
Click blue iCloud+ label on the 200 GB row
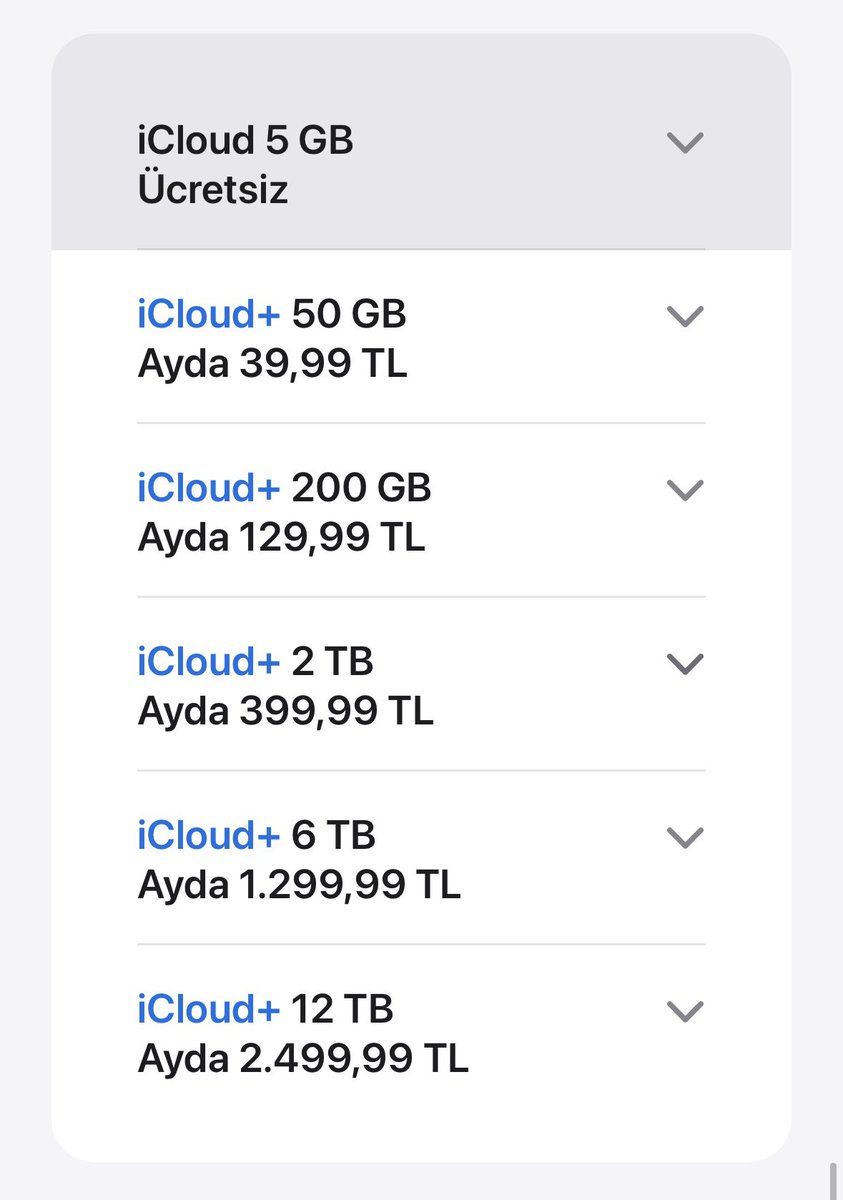point(209,488)
